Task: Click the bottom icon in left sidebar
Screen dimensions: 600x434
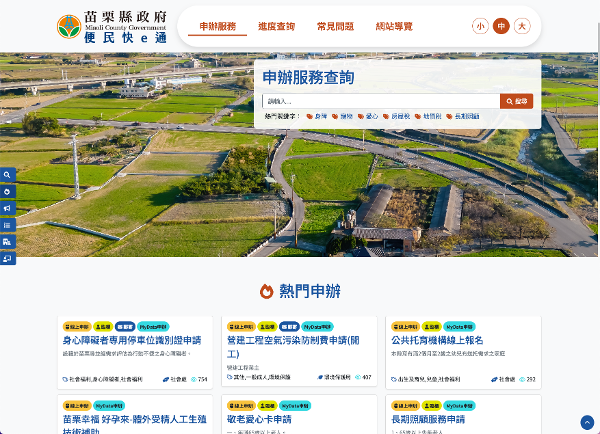Action: pyautogui.click(x=7, y=259)
